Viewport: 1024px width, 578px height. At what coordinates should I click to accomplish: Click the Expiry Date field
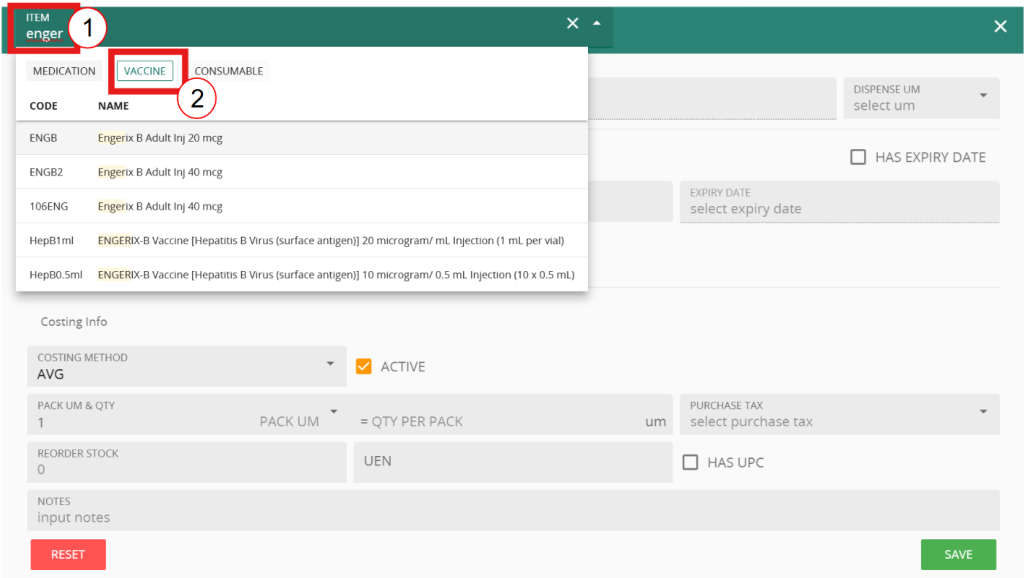coord(838,202)
